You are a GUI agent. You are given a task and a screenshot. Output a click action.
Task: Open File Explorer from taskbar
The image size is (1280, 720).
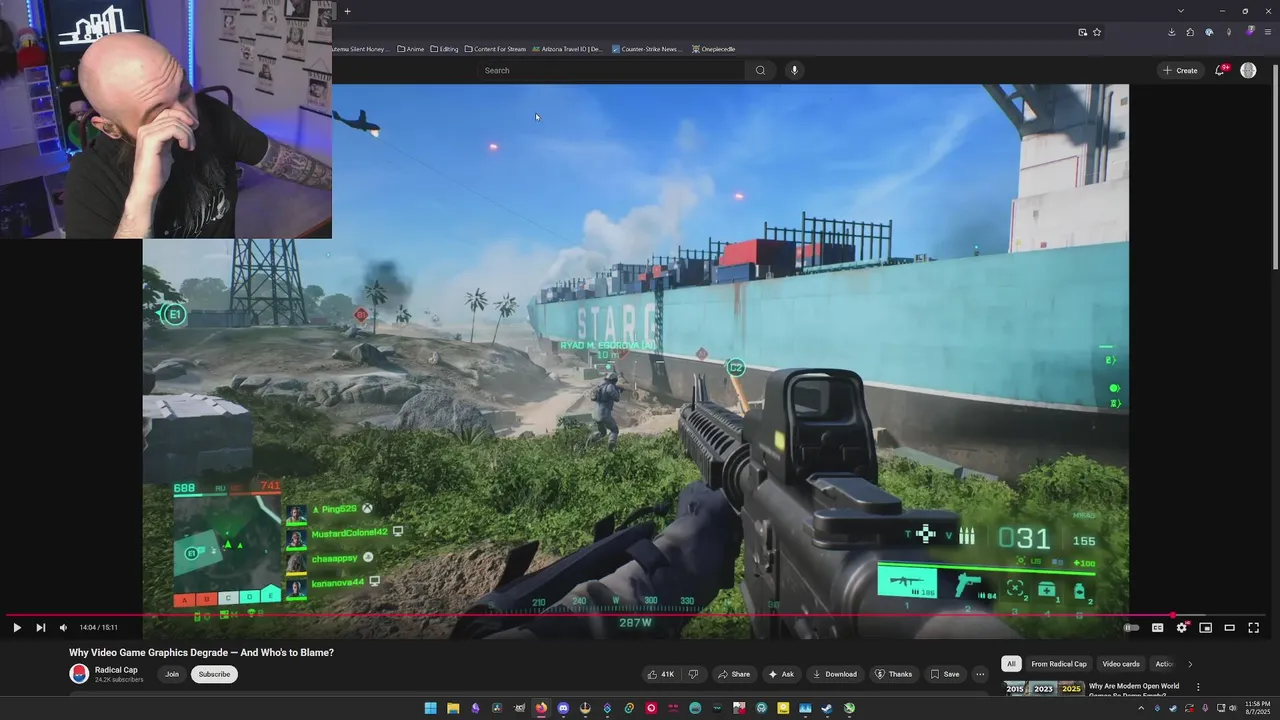pyautogui.click(x=453, y=708)
